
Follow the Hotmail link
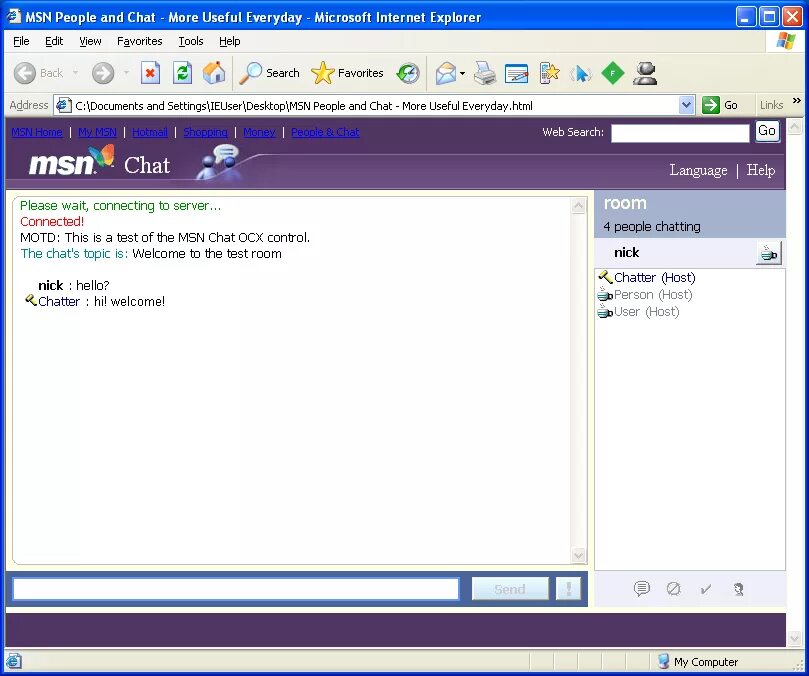[x=150, y=132]
